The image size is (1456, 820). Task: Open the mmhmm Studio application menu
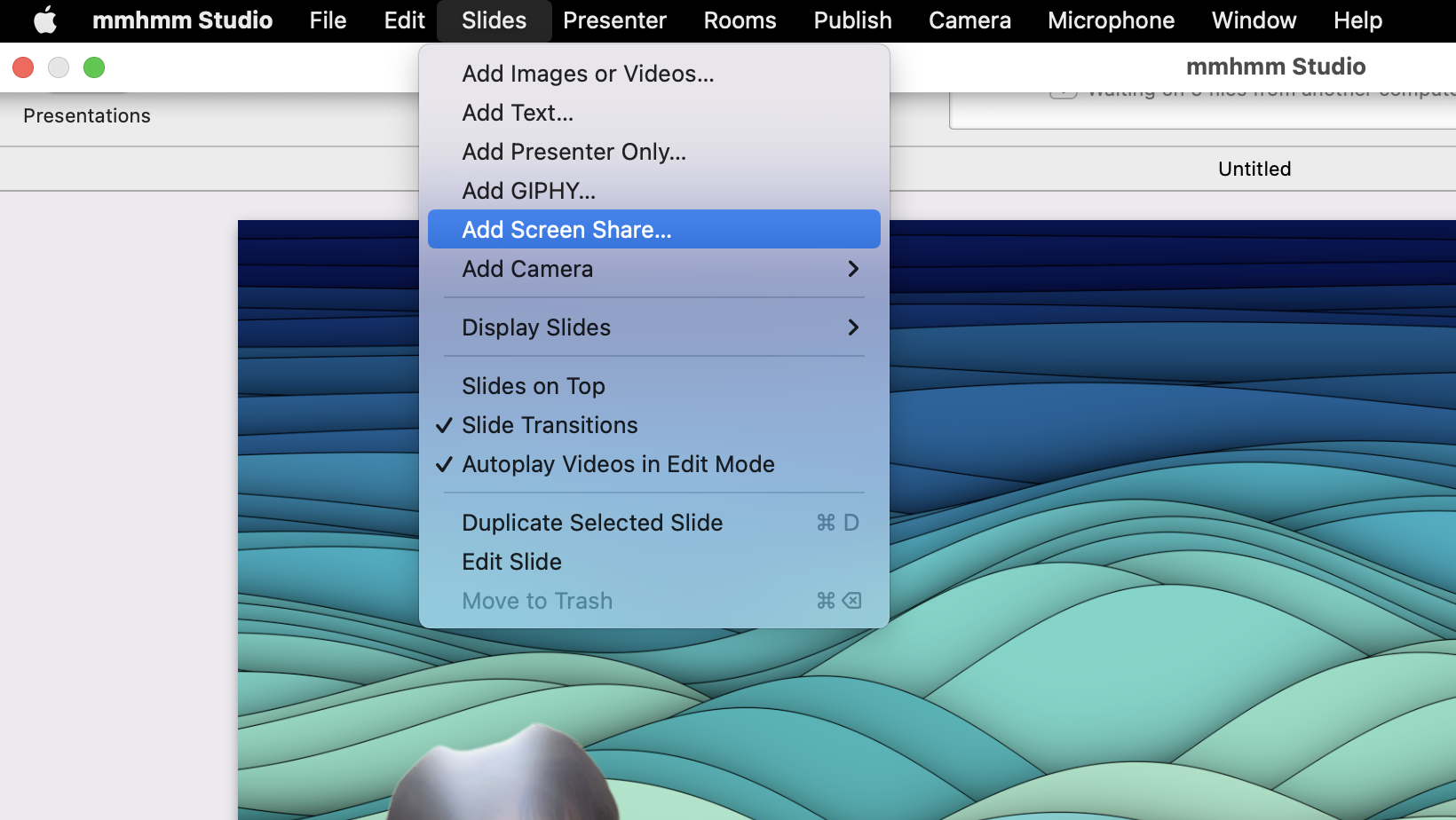pos(182,20)
